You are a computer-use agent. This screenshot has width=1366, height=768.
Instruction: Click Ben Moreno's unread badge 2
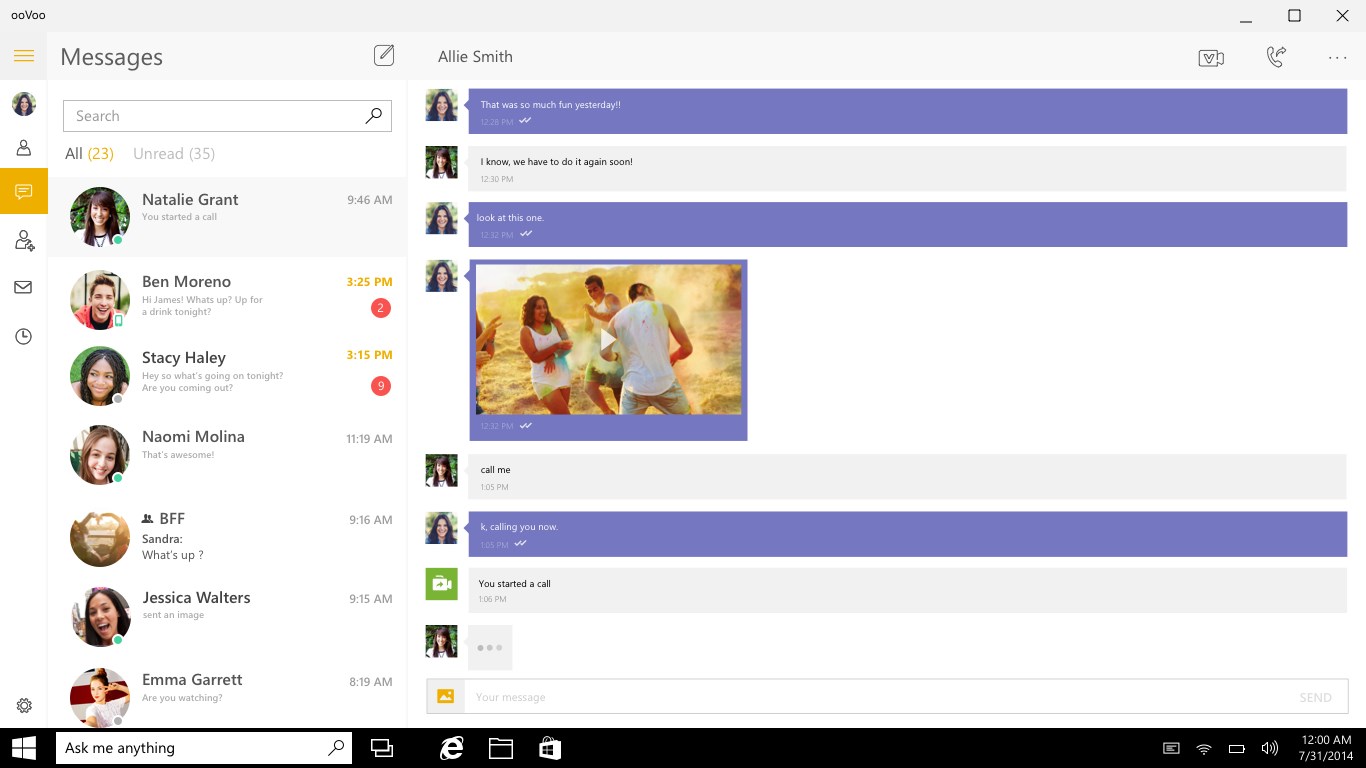pos(381,308)
